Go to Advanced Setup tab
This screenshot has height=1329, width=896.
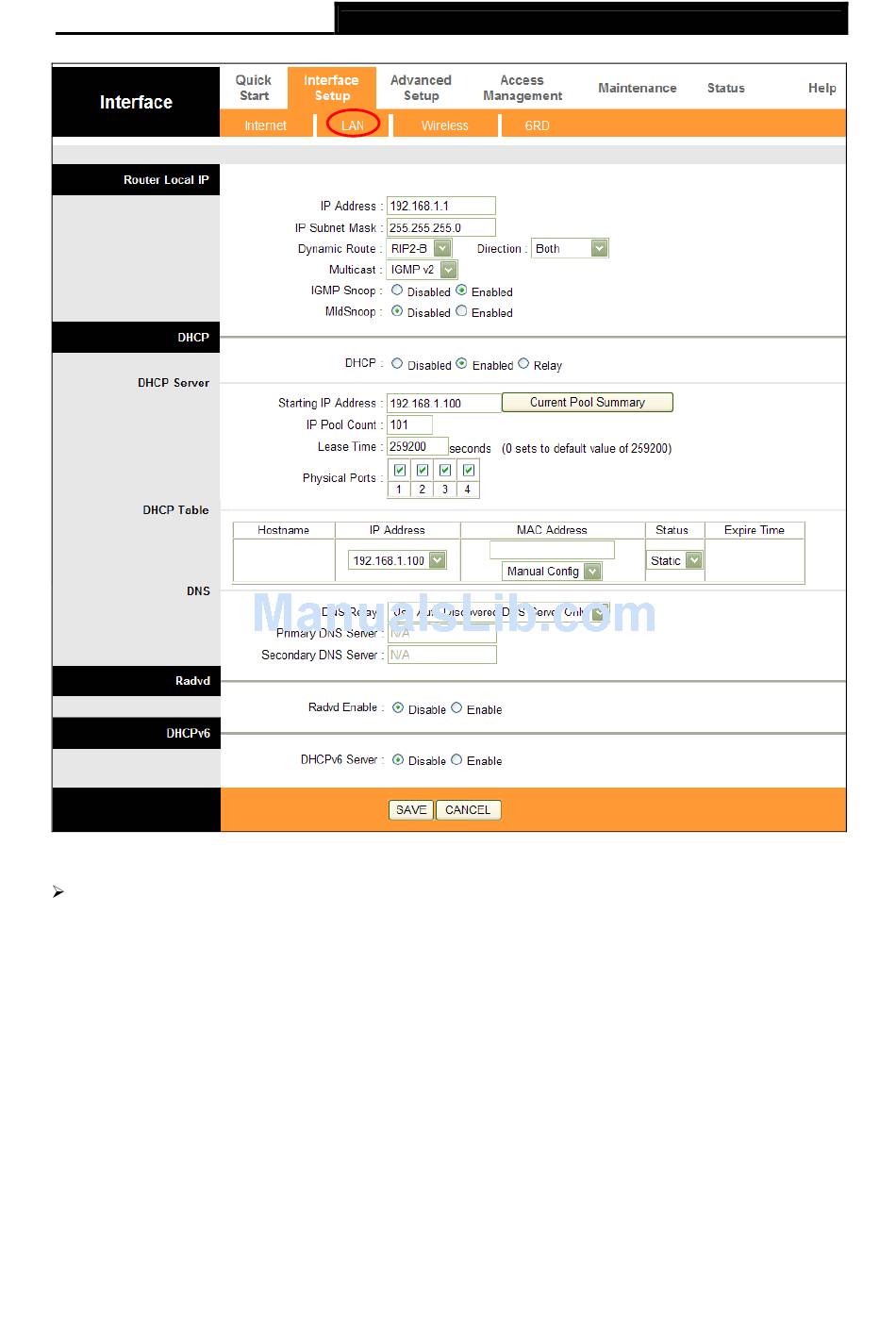pos(421,88)
